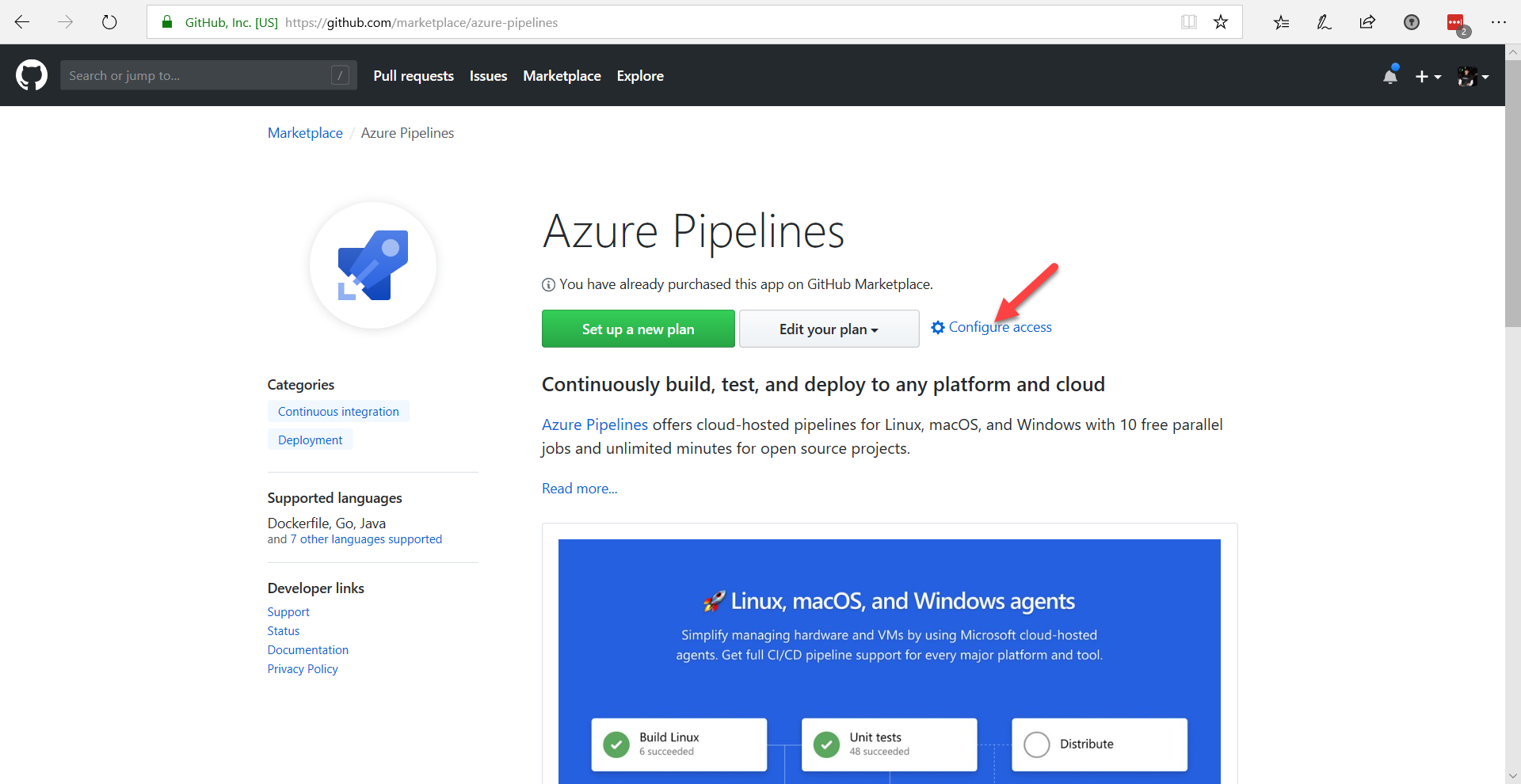The height and width of the screenshot is (784, 1521).
Task: Click the Azure Pipelines page title
Action: tap(694, 231)
